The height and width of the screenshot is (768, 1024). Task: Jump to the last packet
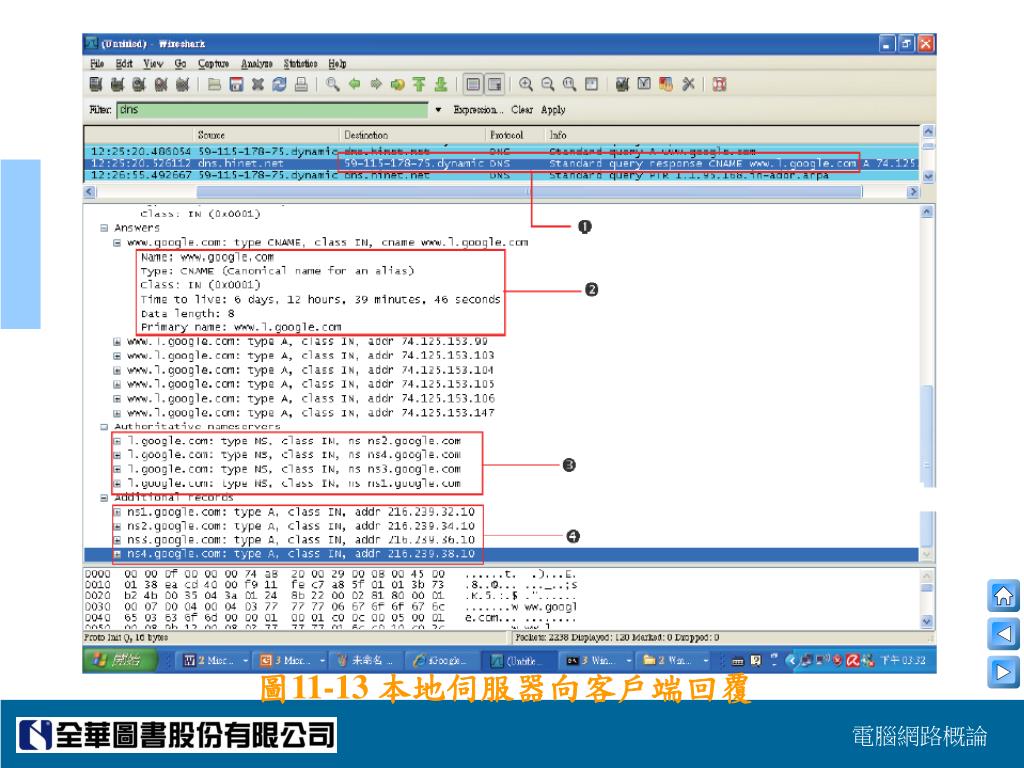coord(441,84)
